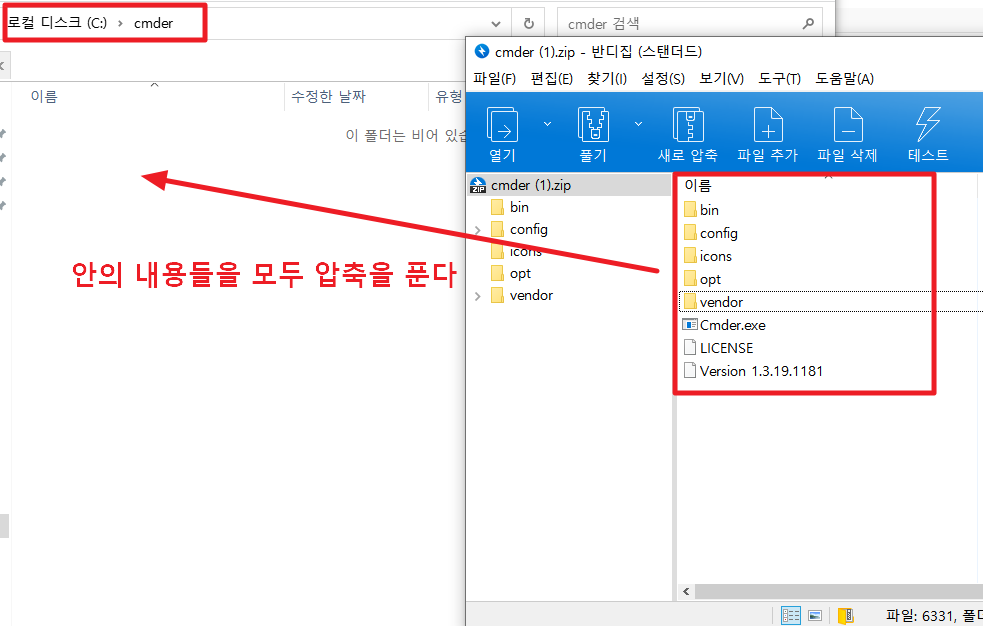The image size is (983, 626).
Task: Select the vendor folder in tree pane
Action: pyautogui.click(x=531, y=296)
